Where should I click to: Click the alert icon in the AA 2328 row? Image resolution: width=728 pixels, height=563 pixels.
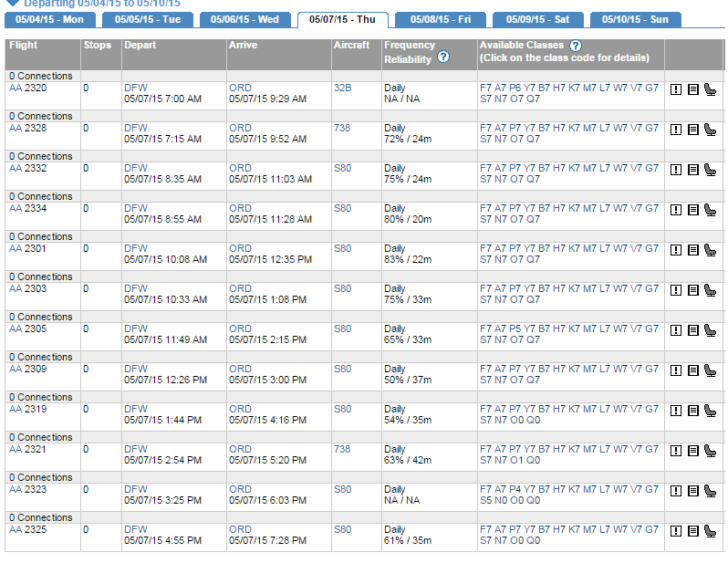point(676,130)
